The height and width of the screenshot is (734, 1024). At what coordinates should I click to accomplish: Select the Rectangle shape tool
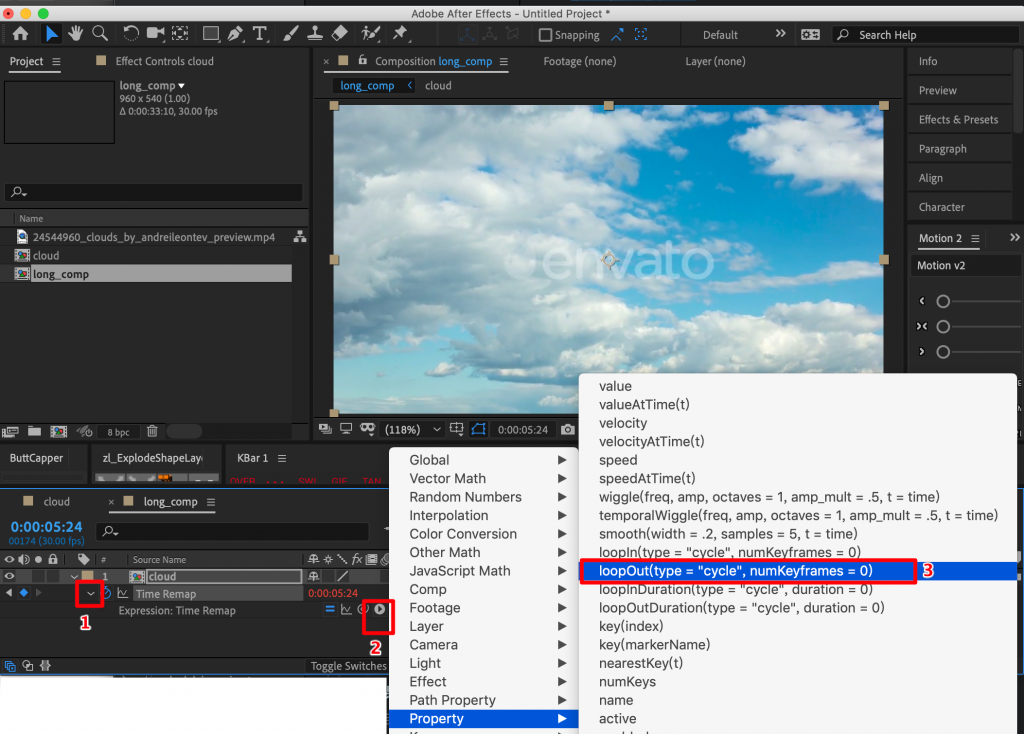coord(210,34)
